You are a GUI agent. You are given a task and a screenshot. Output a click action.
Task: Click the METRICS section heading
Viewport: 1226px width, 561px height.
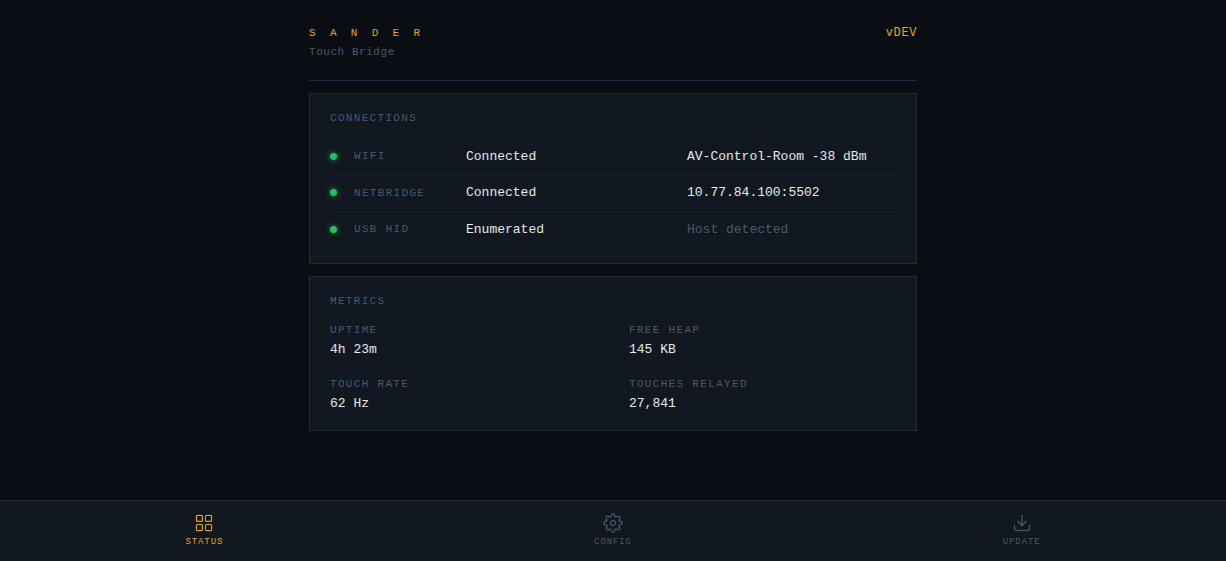(x=357, y=301)
